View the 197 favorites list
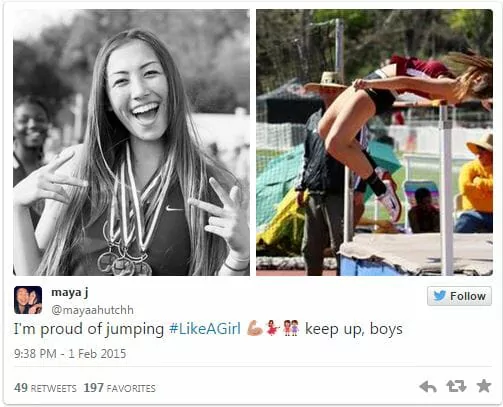This screenshot has height=407, width=503. 119,388
